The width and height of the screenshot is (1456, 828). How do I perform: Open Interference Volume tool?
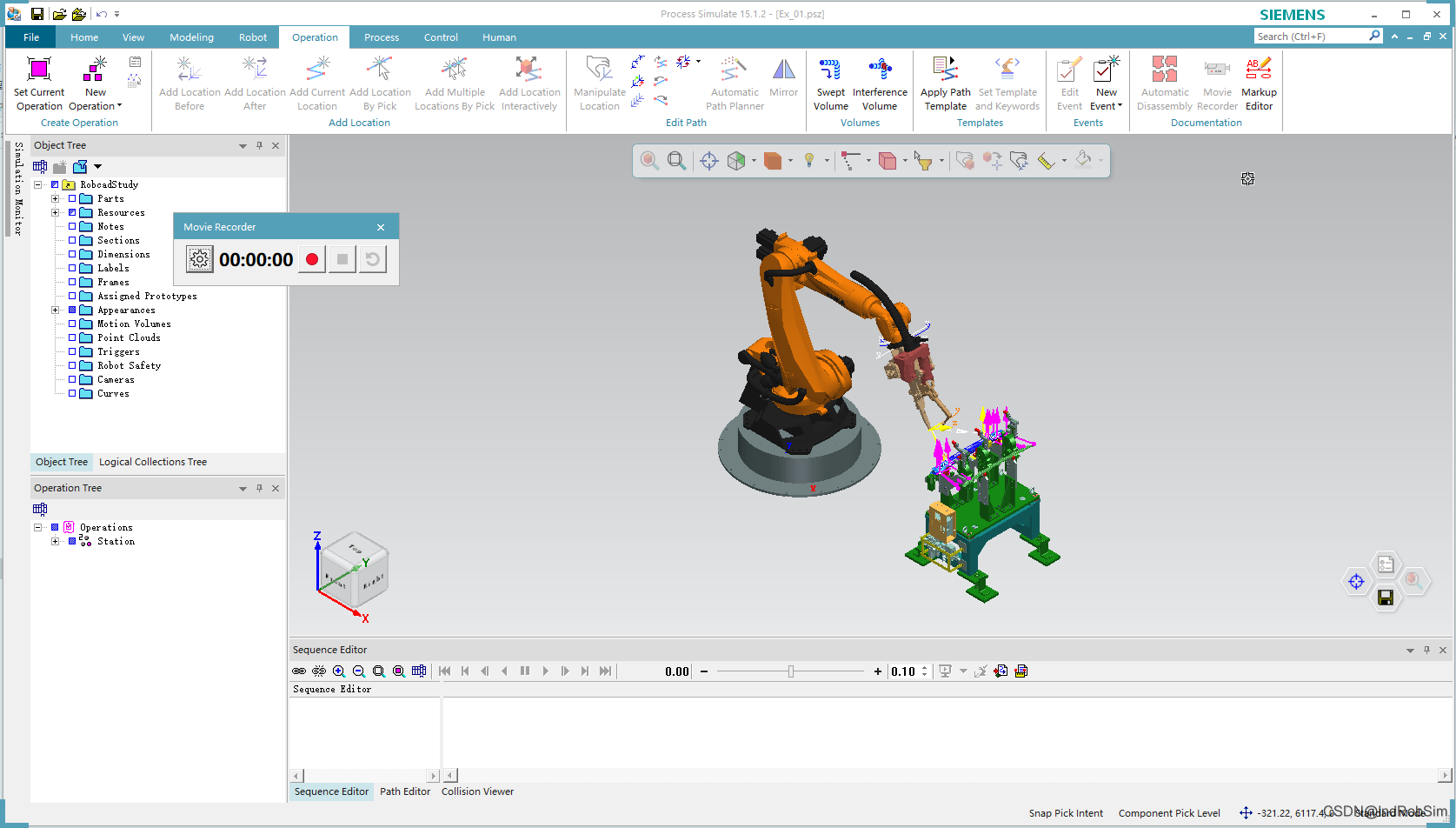pyautogui.click(x=880, y=83)
